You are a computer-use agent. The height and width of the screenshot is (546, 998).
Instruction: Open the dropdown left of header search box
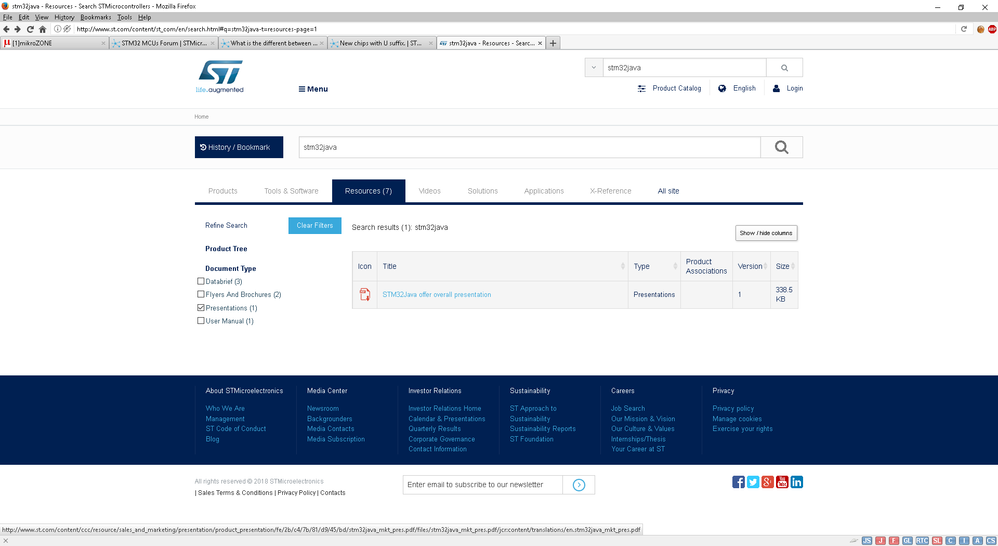tap(594, 67)
